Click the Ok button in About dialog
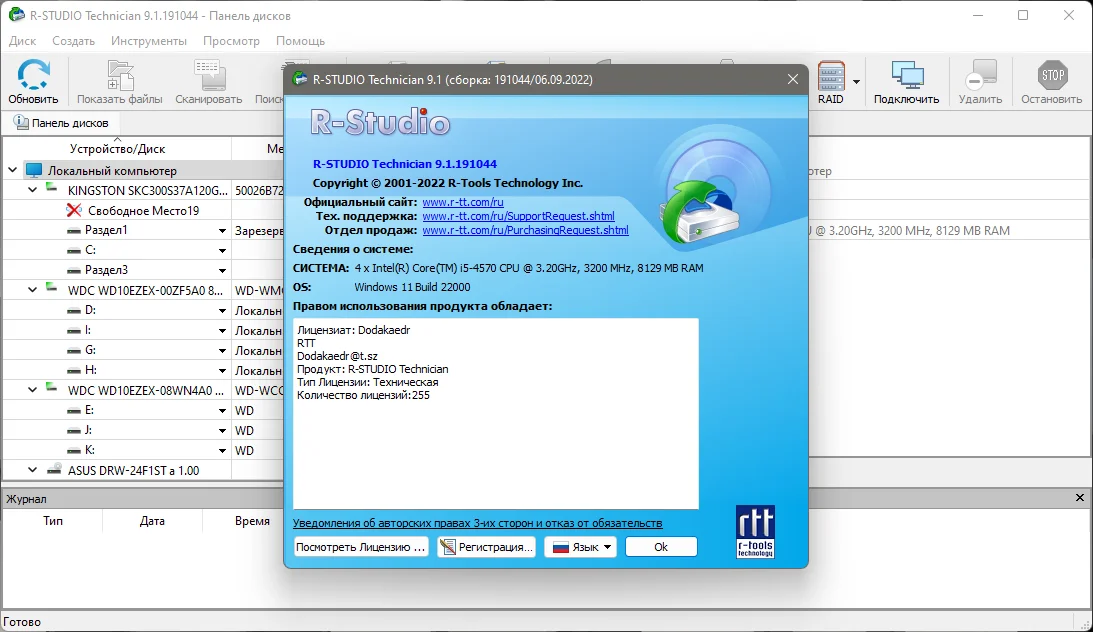Viewport: 1093px width, 632px height. [x=661, y=547]
